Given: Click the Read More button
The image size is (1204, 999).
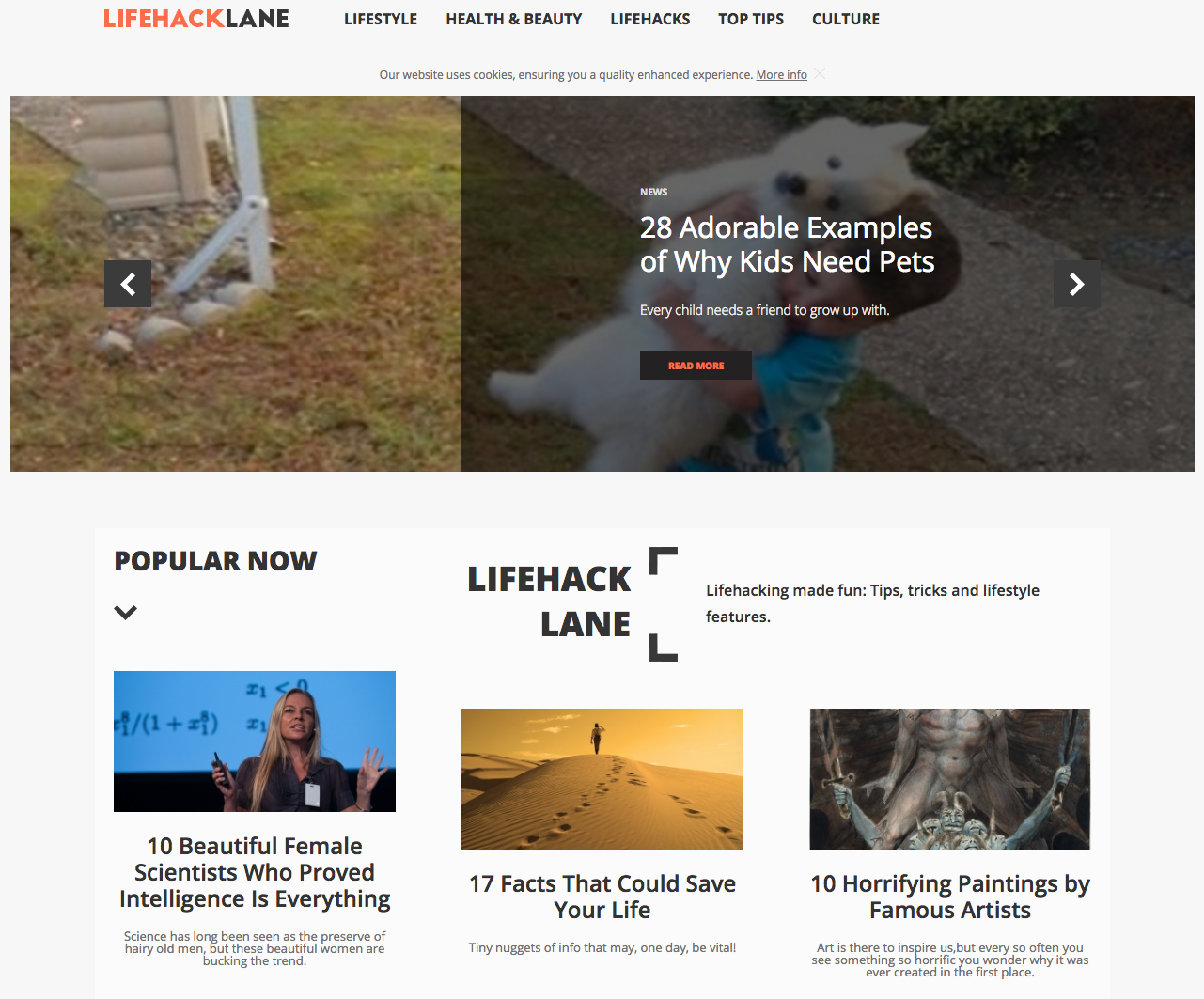Looking at the screenshot, I should coord(696,366).
